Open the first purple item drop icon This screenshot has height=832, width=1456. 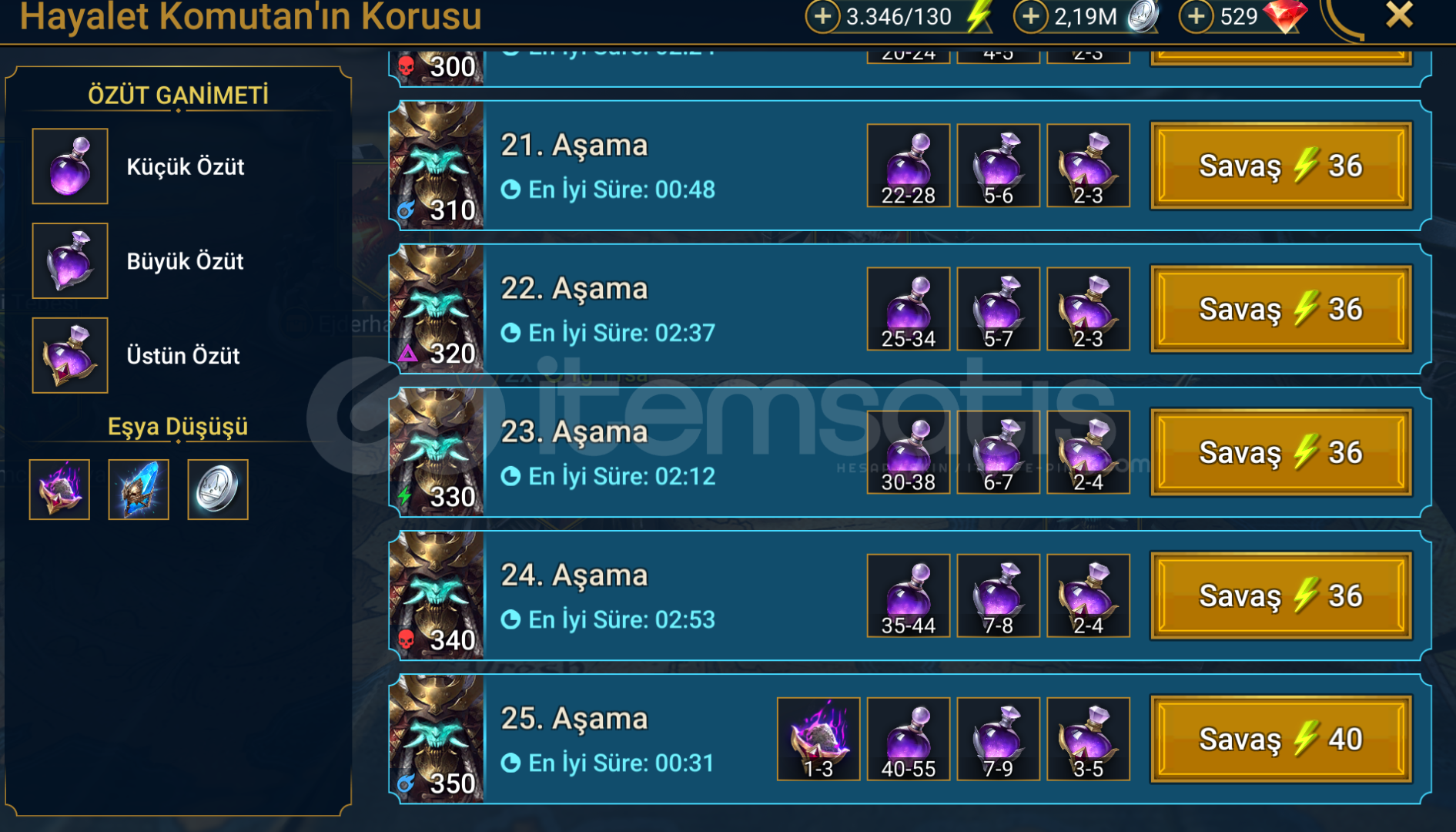[59, 490]
